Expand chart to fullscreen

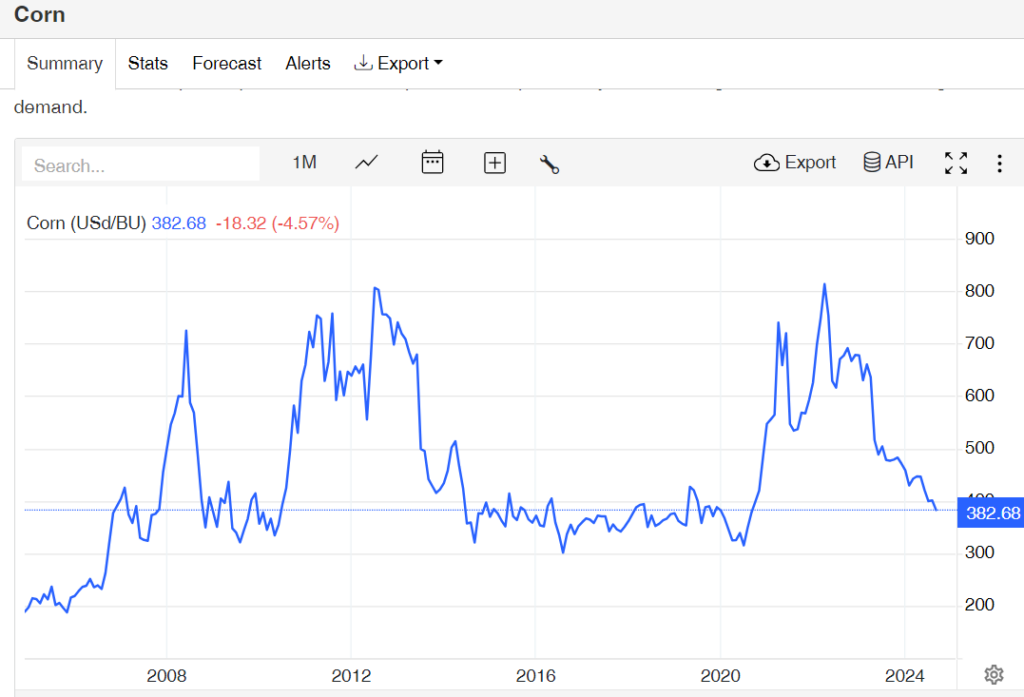(x=956, y=163)
